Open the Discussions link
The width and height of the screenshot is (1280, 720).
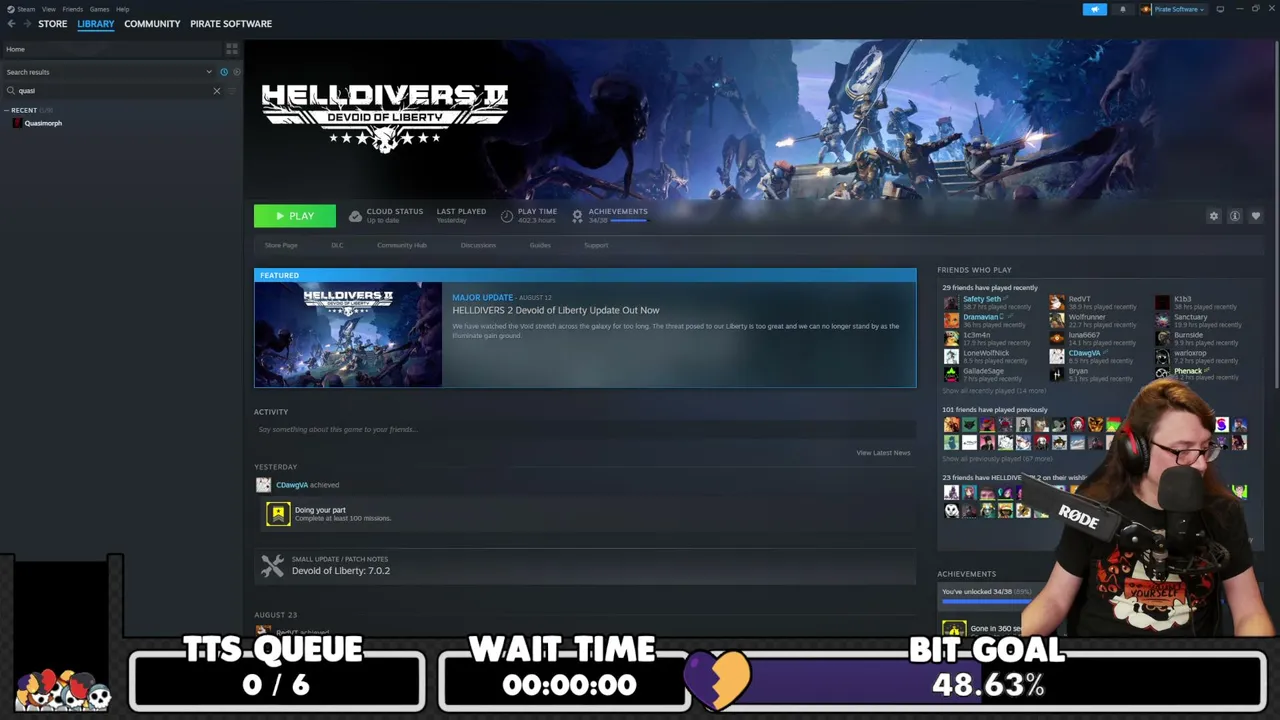tap(478, 245)
